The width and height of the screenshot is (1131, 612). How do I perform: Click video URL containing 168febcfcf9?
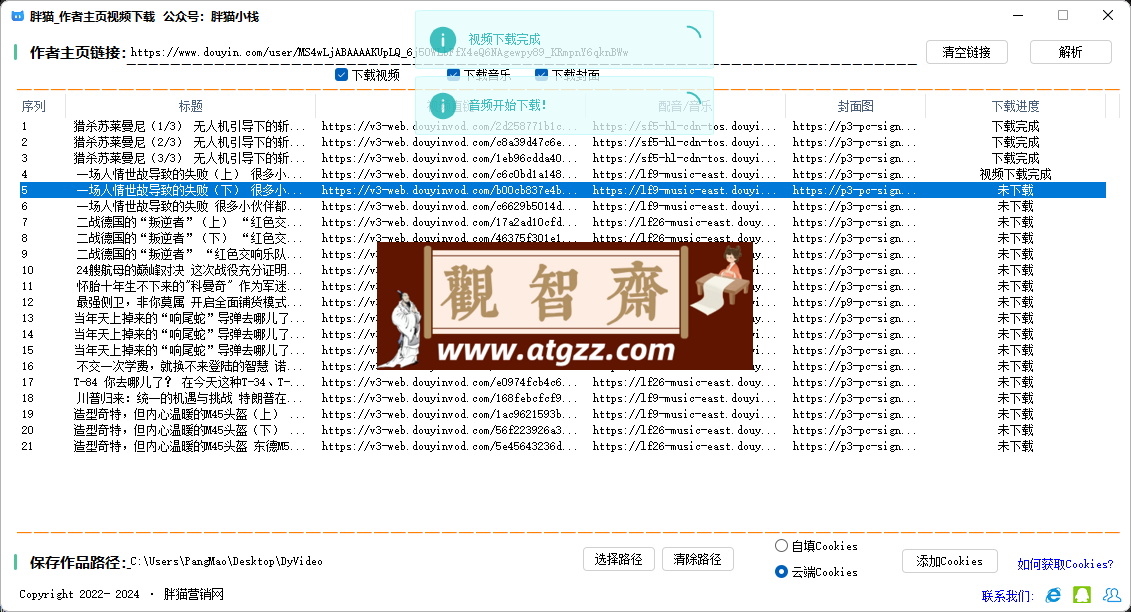click(449, 398)
